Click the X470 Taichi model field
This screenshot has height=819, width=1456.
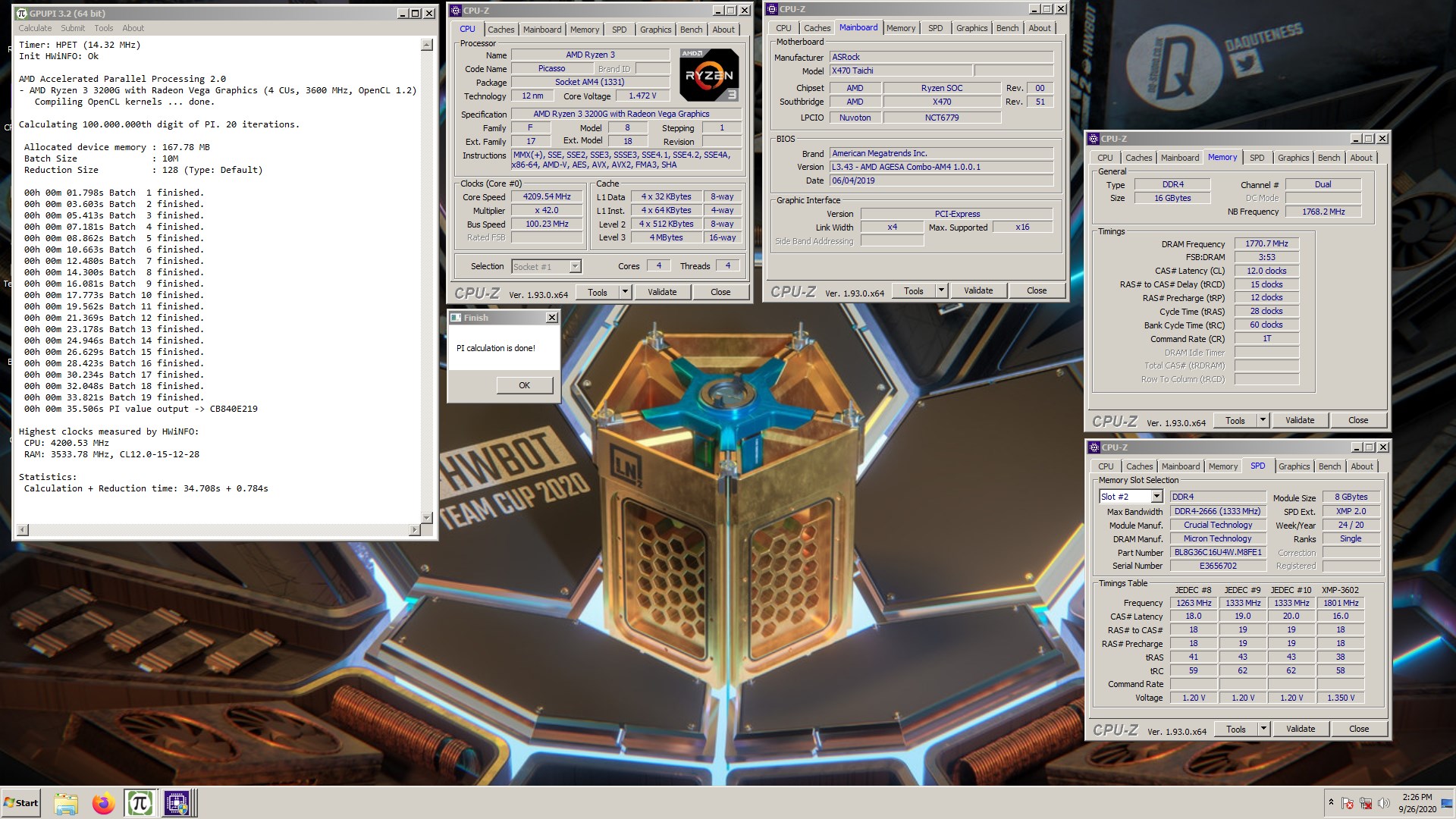(x=900, y=71)
